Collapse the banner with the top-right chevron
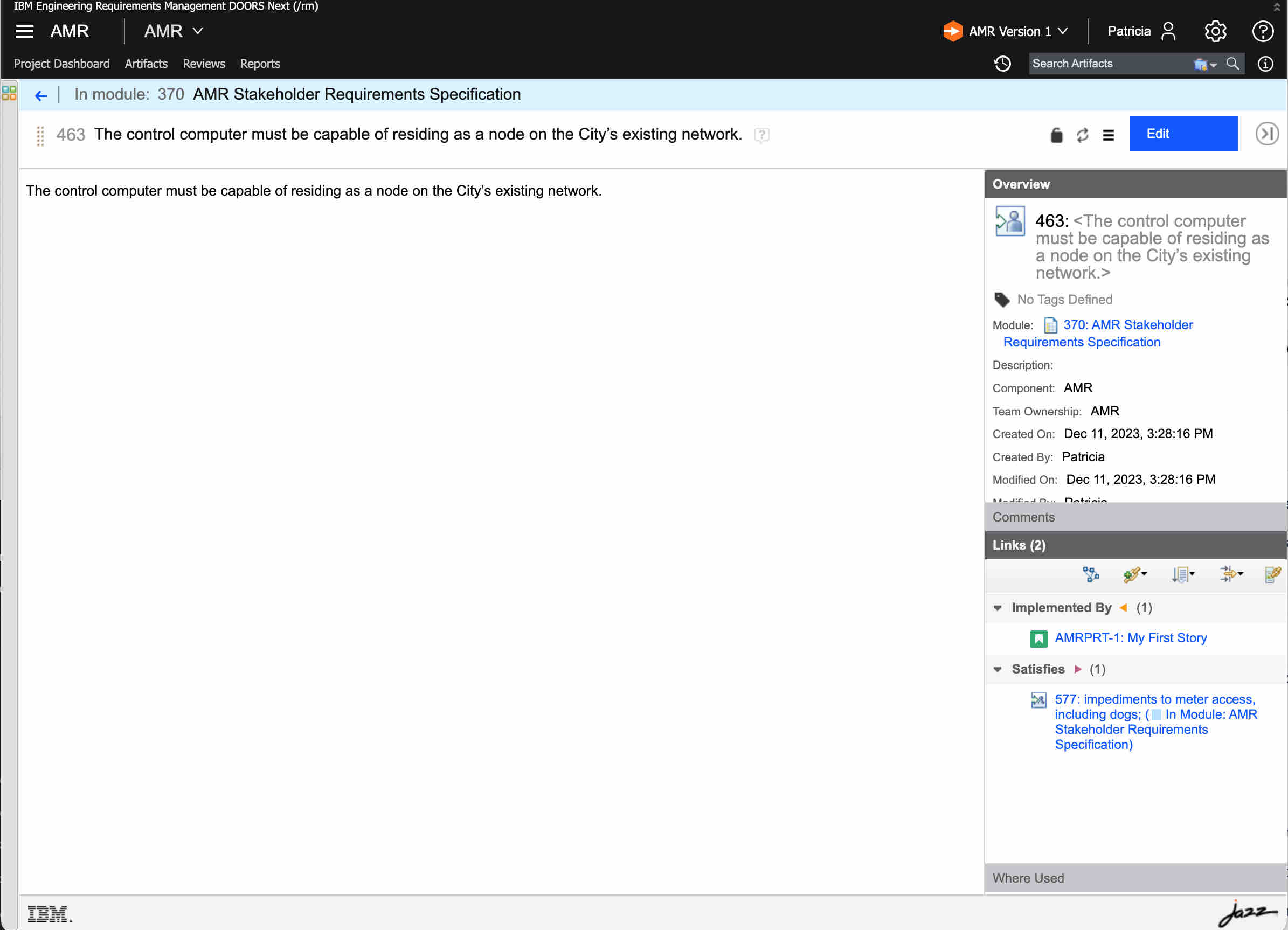Screen dimensions: 1288x930 1277,8
